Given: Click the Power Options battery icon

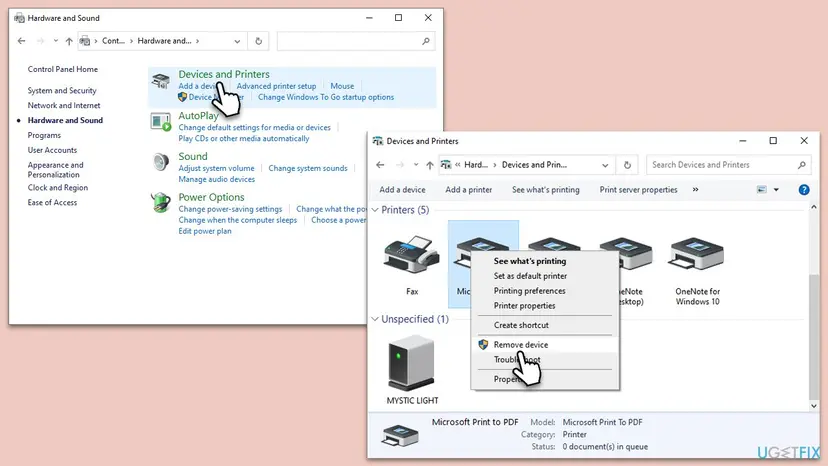Looking at the screenshot, I should click(x=161, y=202).
